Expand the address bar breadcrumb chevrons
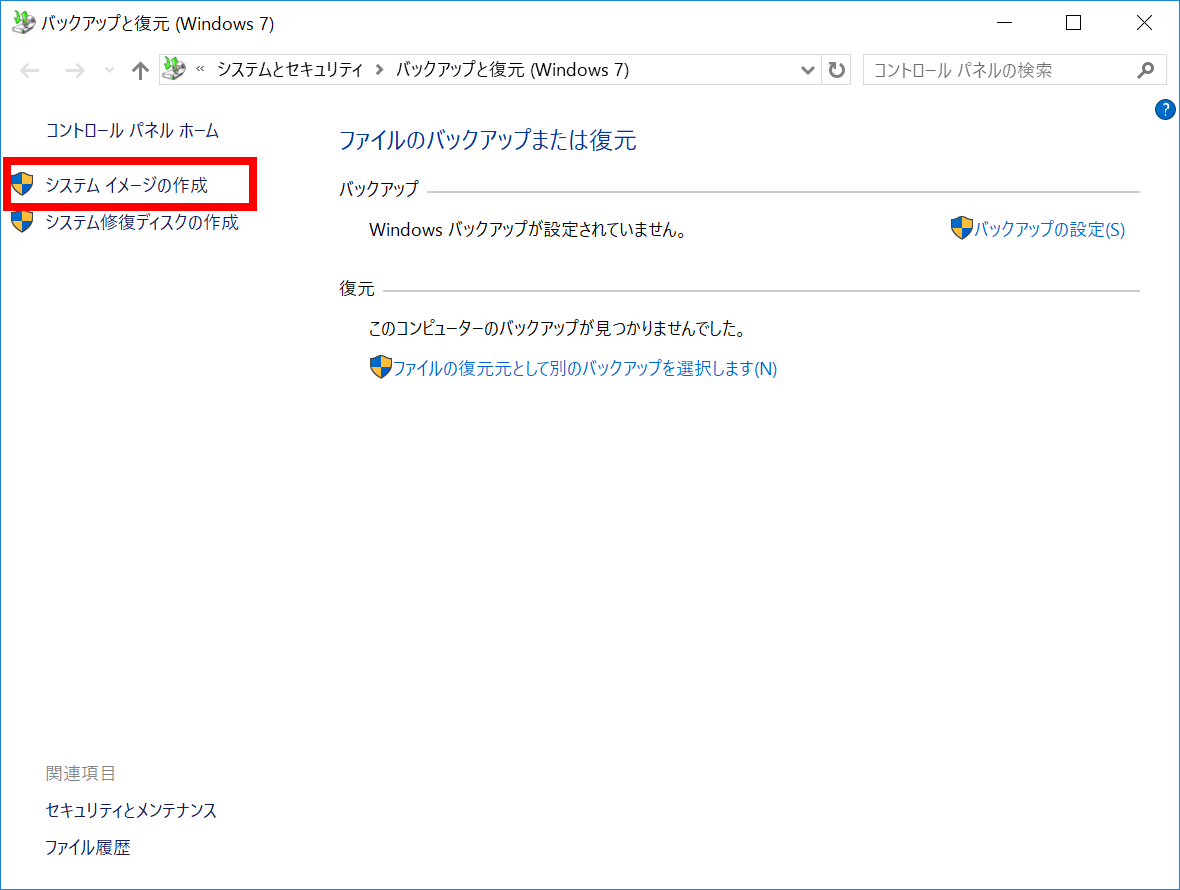1180x890 pixels. click(200, 69)
